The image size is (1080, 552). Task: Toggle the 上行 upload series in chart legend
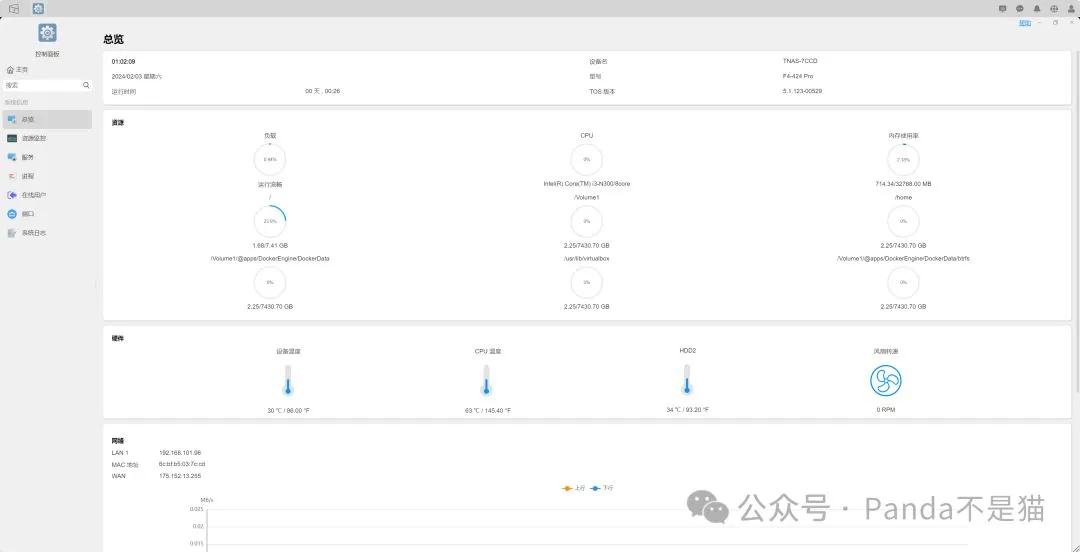573,488
